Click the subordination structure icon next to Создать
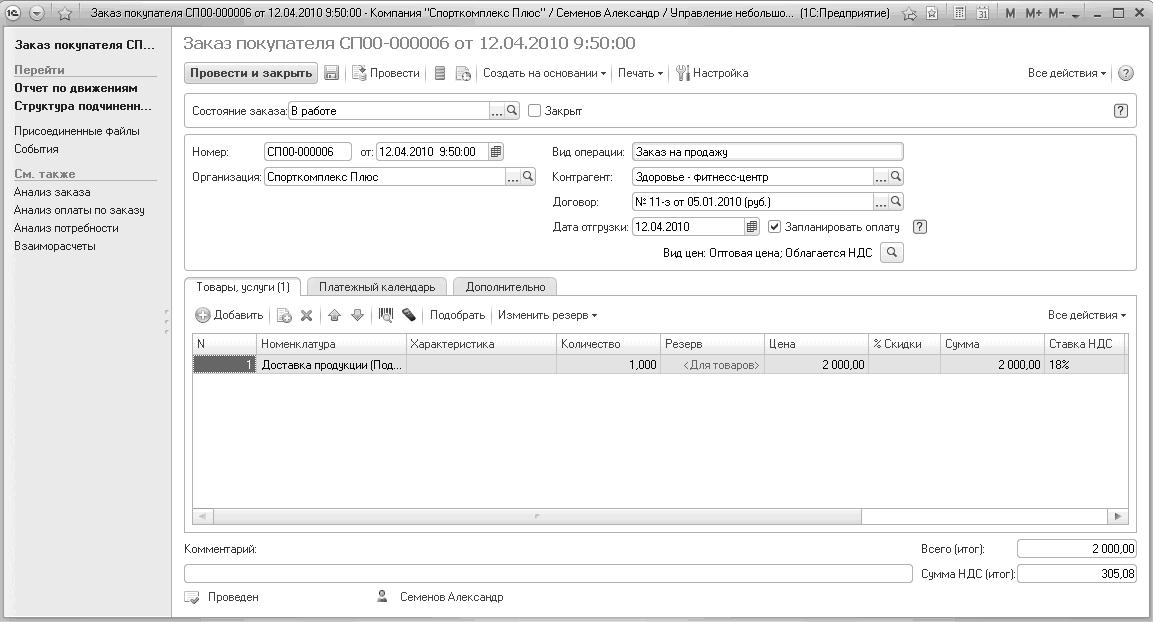This screenshot has height=622, width=1153. tap(463, 73)
